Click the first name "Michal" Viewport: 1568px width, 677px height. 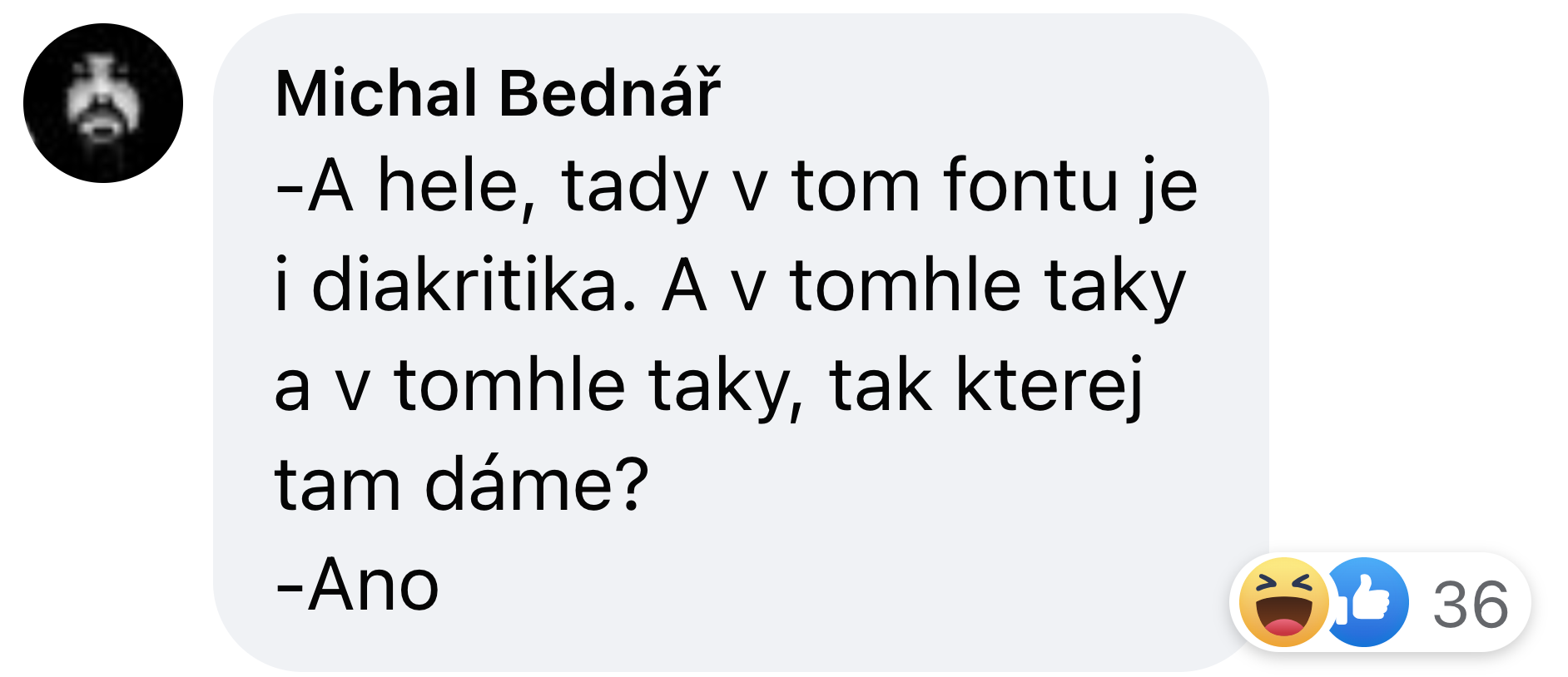click(376, 93)
